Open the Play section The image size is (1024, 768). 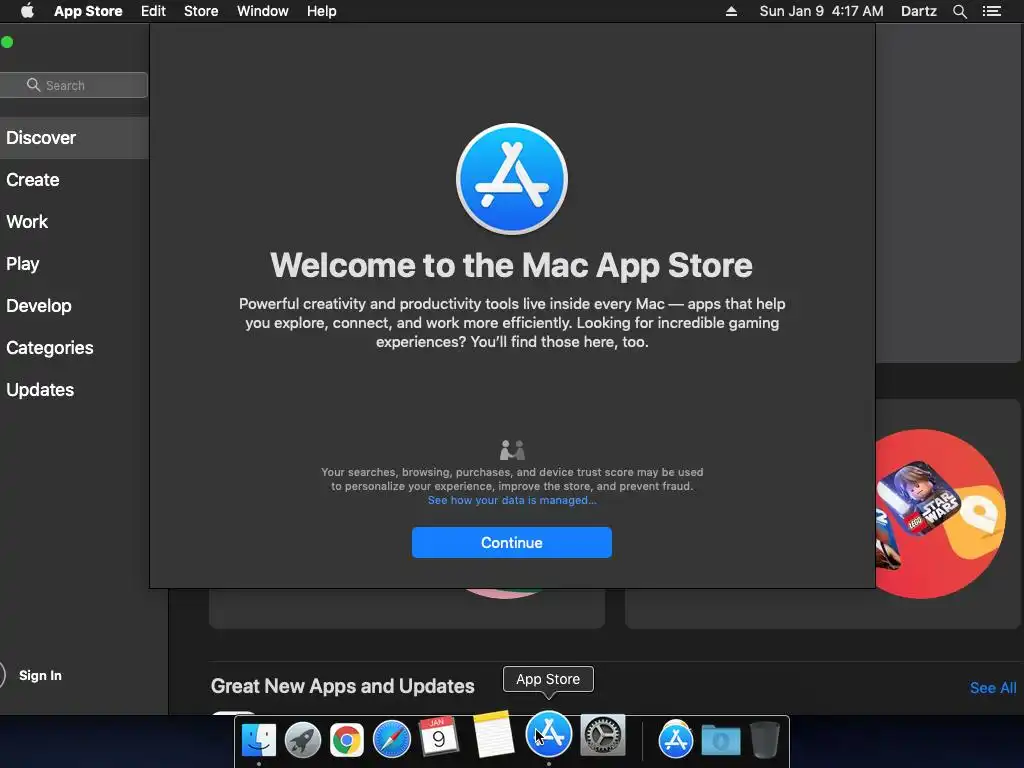(23, 264)
